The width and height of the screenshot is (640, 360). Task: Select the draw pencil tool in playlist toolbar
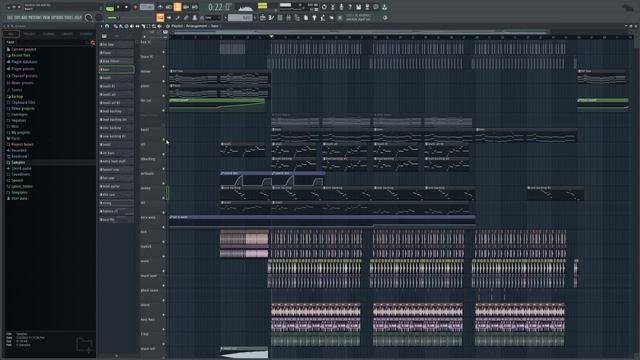click(116, 26)
